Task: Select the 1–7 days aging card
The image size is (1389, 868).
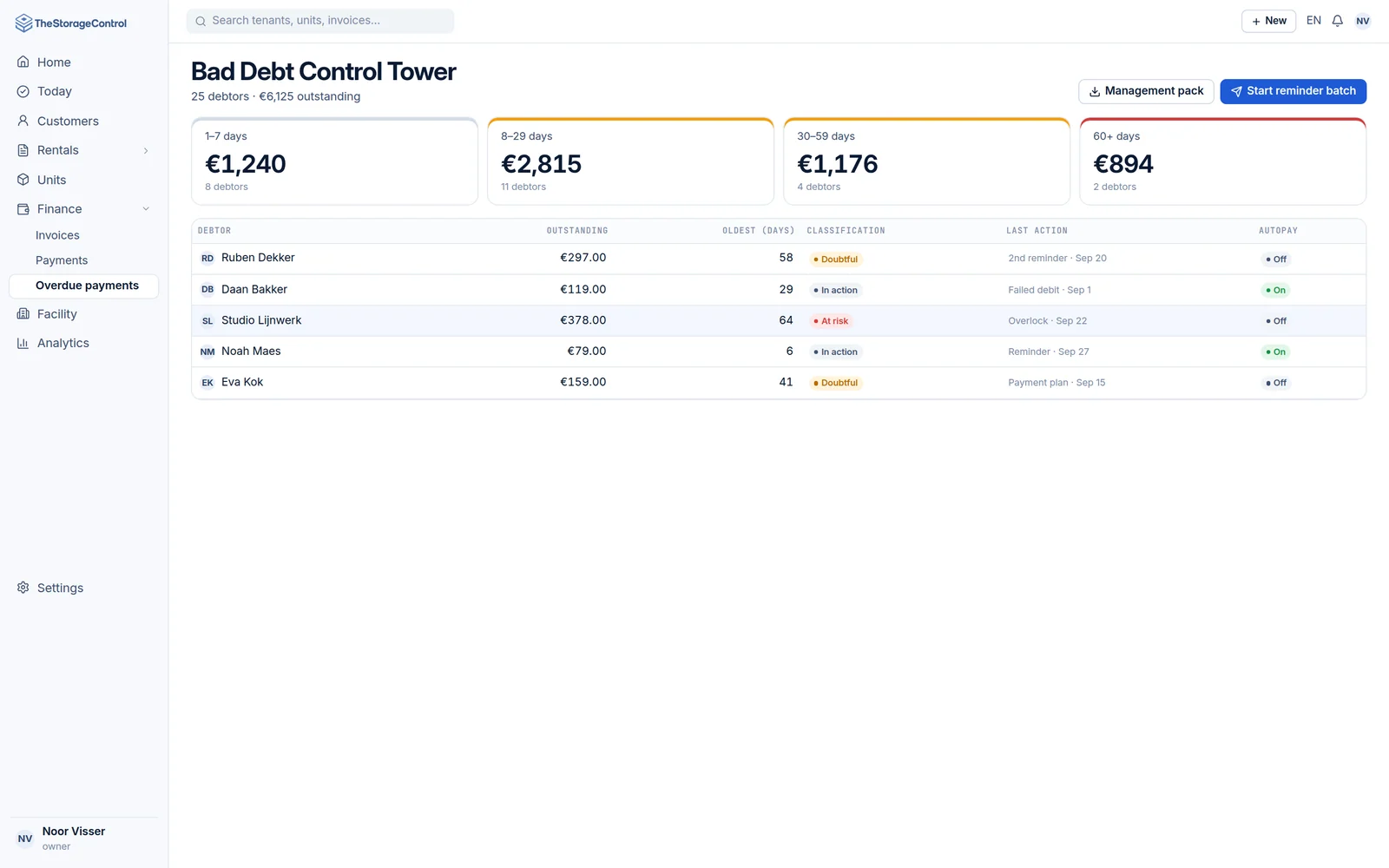Action: click(x=334, y=161)
